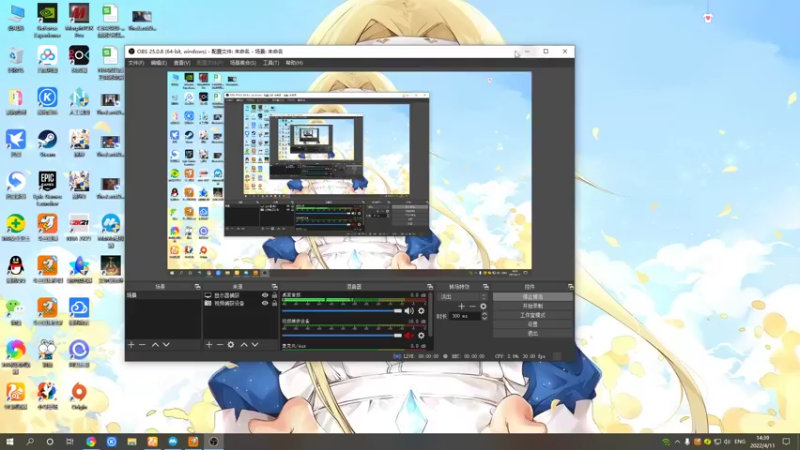This screenshot has width=800, height=450.
Task: Open the Tools menu in OBS
Action: pyautogui.click(x=271, y=63)
